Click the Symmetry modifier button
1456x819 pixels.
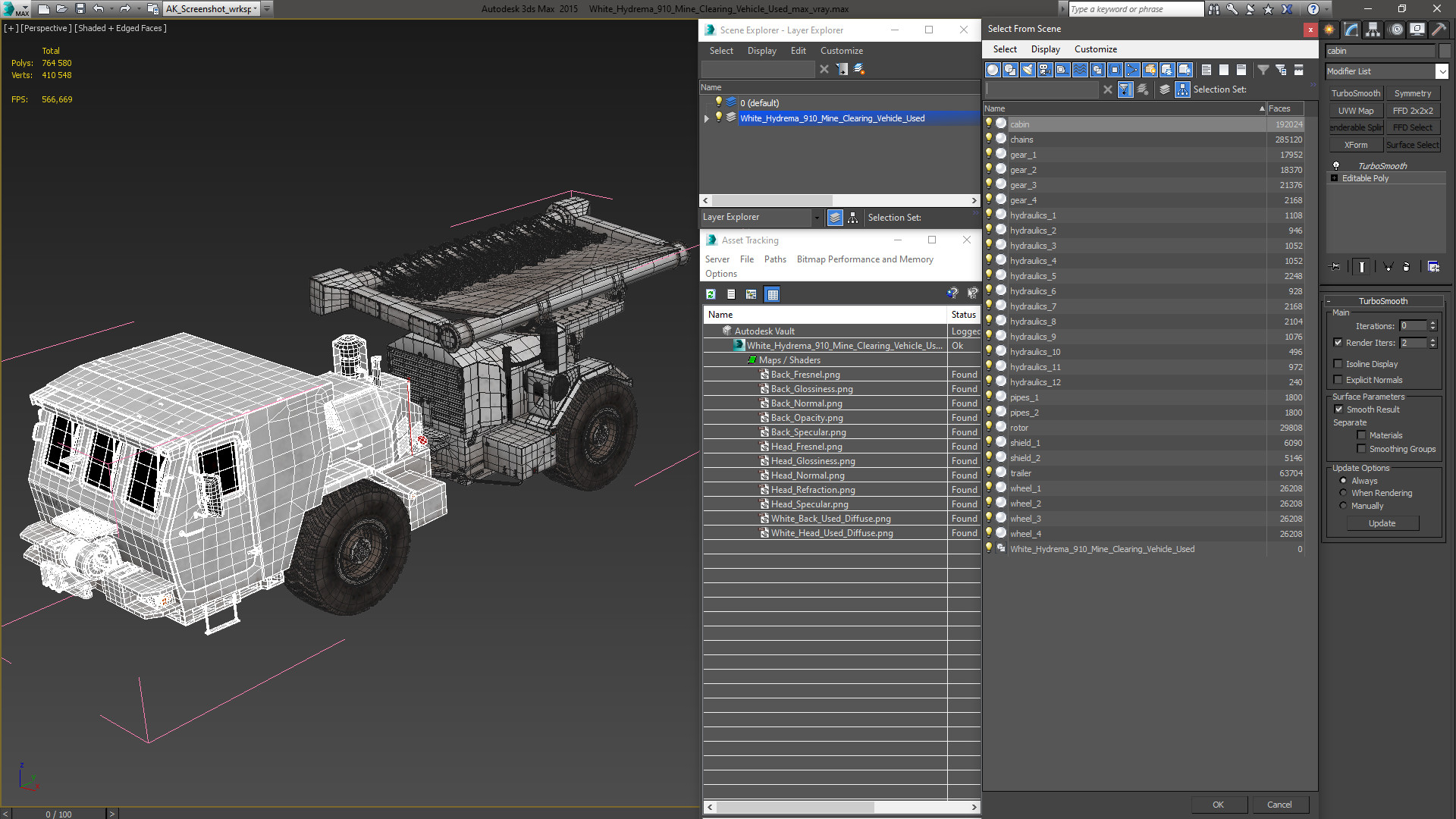tap(1413, 93)
